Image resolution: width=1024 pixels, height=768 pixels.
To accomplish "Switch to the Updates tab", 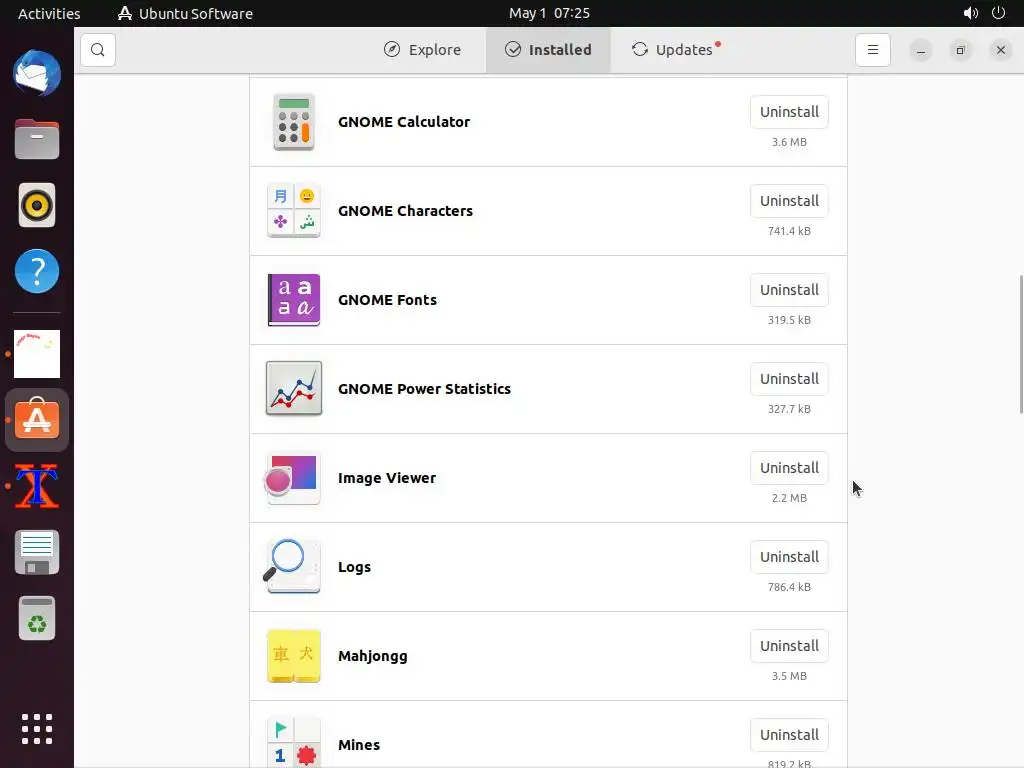I will tap(675, 50).
